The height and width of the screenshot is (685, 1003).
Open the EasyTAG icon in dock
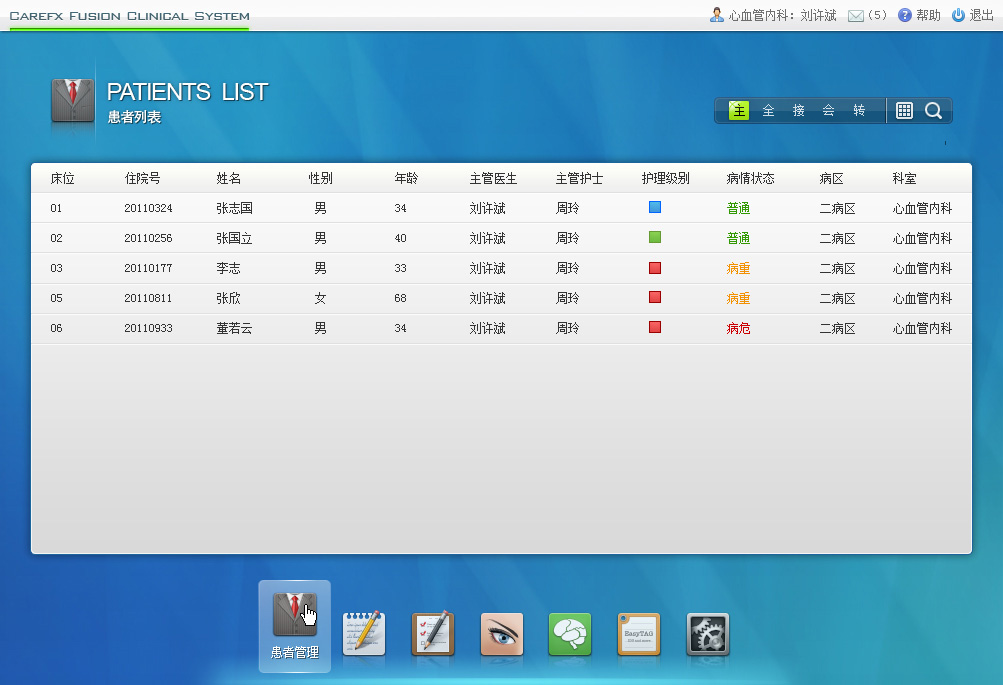pos(638,634)
